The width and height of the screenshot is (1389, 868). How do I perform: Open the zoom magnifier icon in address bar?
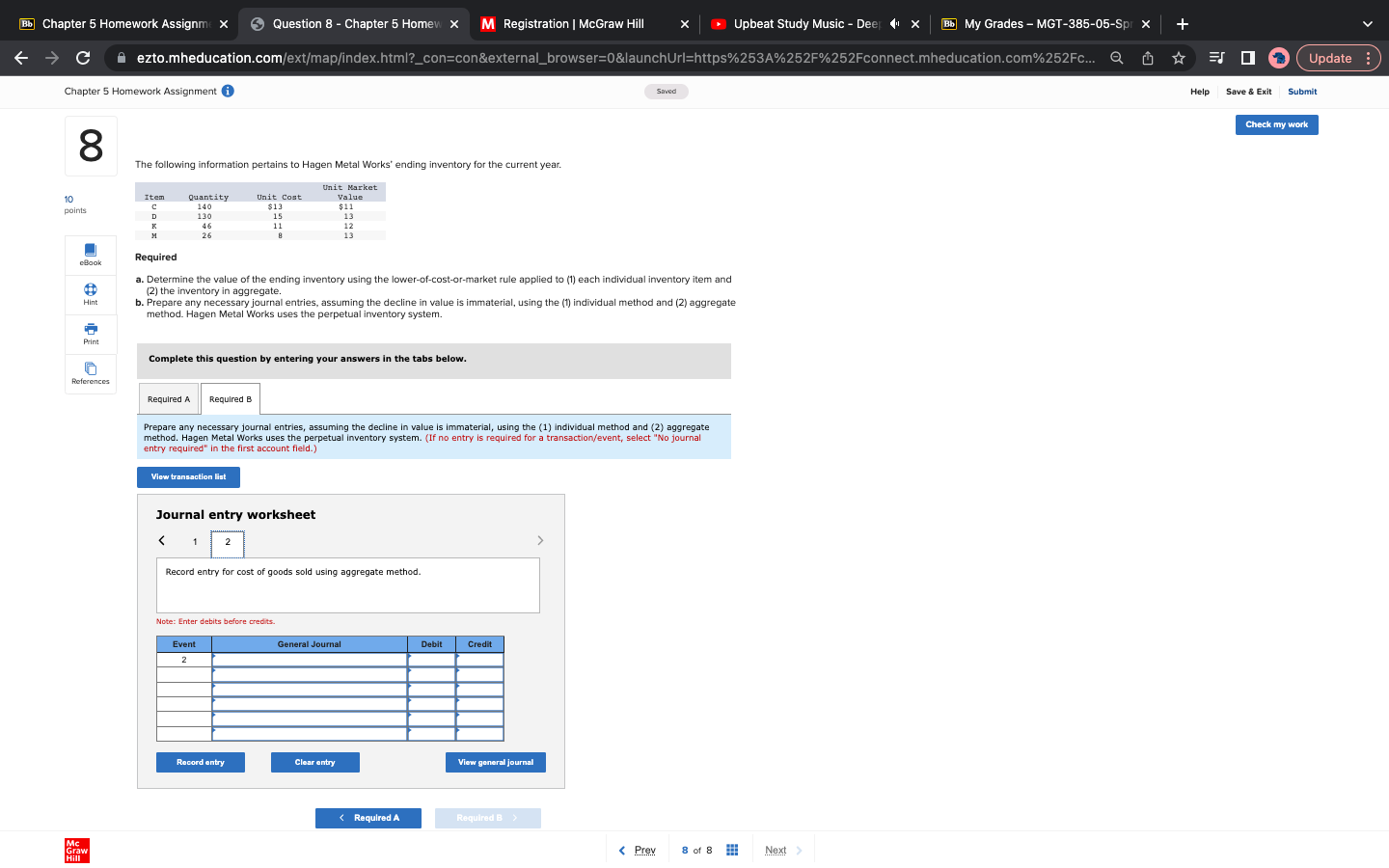(1116, 58)
